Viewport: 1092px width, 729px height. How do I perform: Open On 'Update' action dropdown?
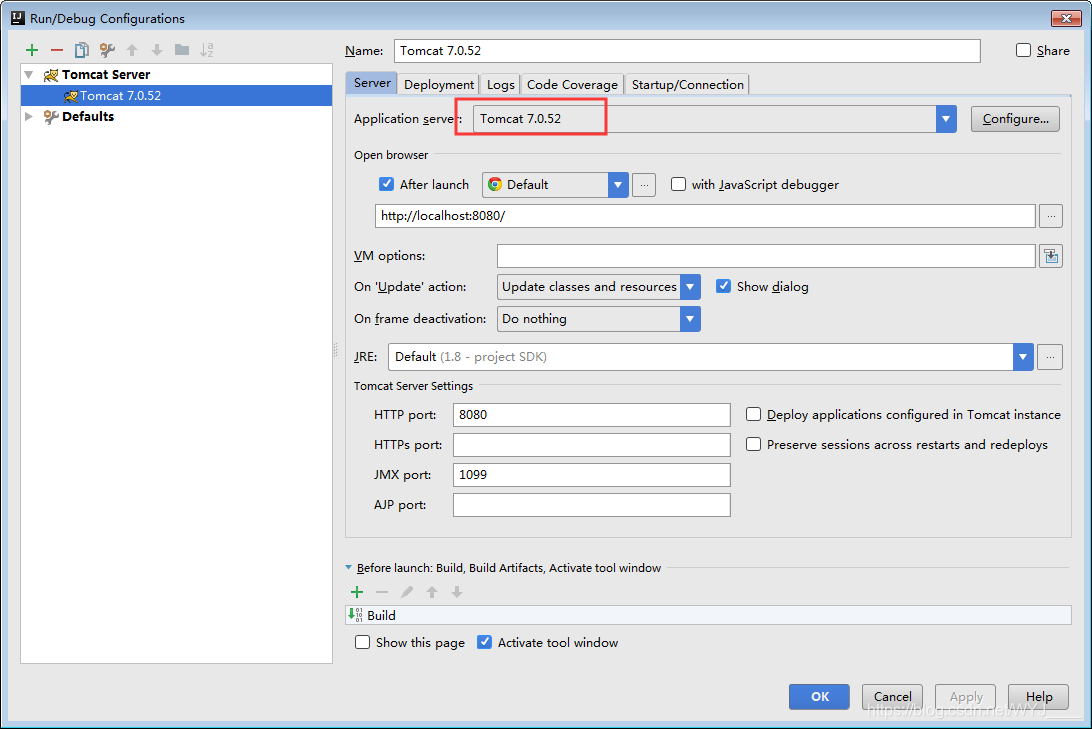(690, 287)
